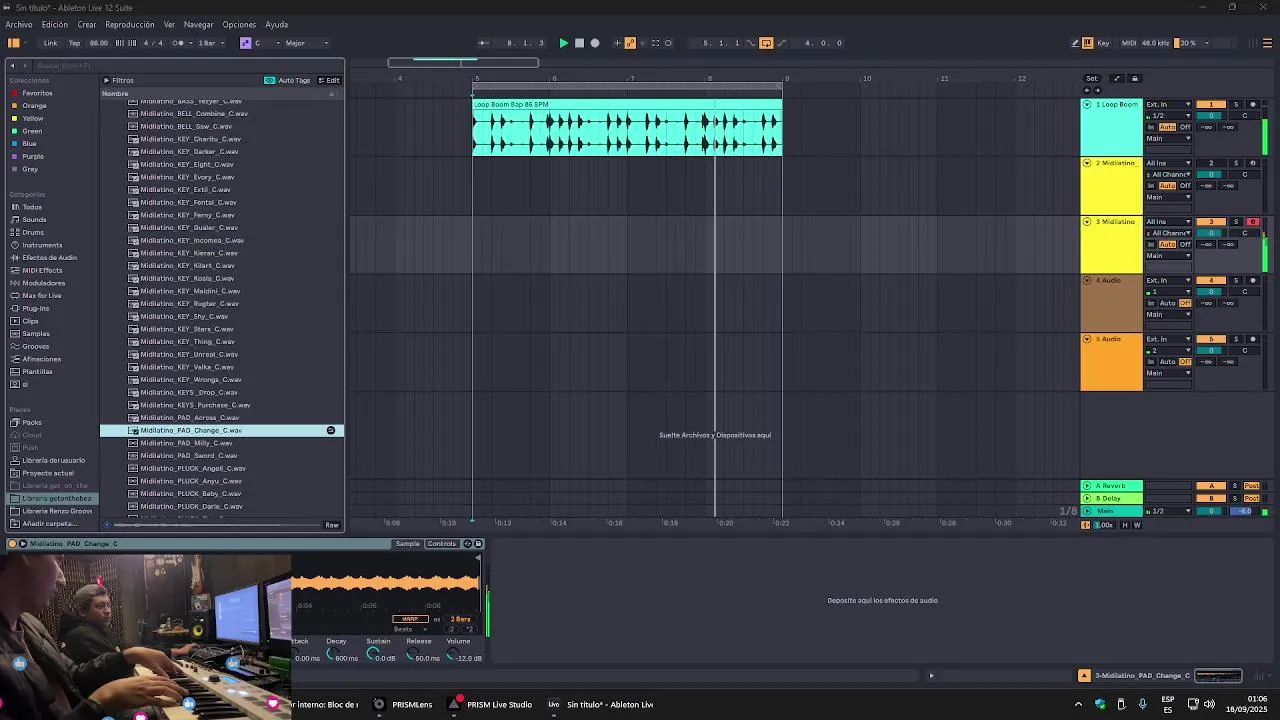Open the quantization 1 Bar dropdown
Screen dimensions: 1280x720
click(x=211, y=43)
